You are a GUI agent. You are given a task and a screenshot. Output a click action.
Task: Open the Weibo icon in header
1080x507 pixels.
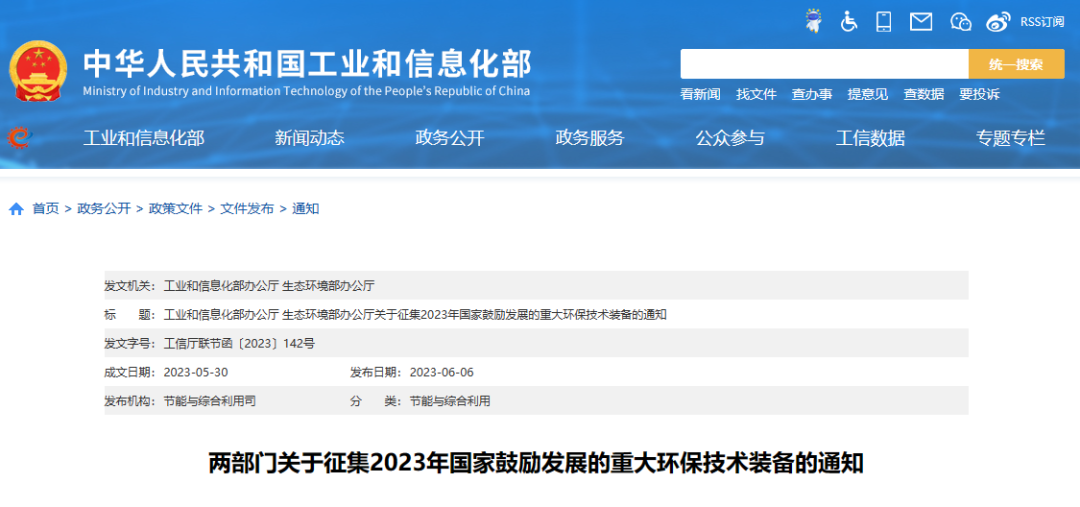998,21
